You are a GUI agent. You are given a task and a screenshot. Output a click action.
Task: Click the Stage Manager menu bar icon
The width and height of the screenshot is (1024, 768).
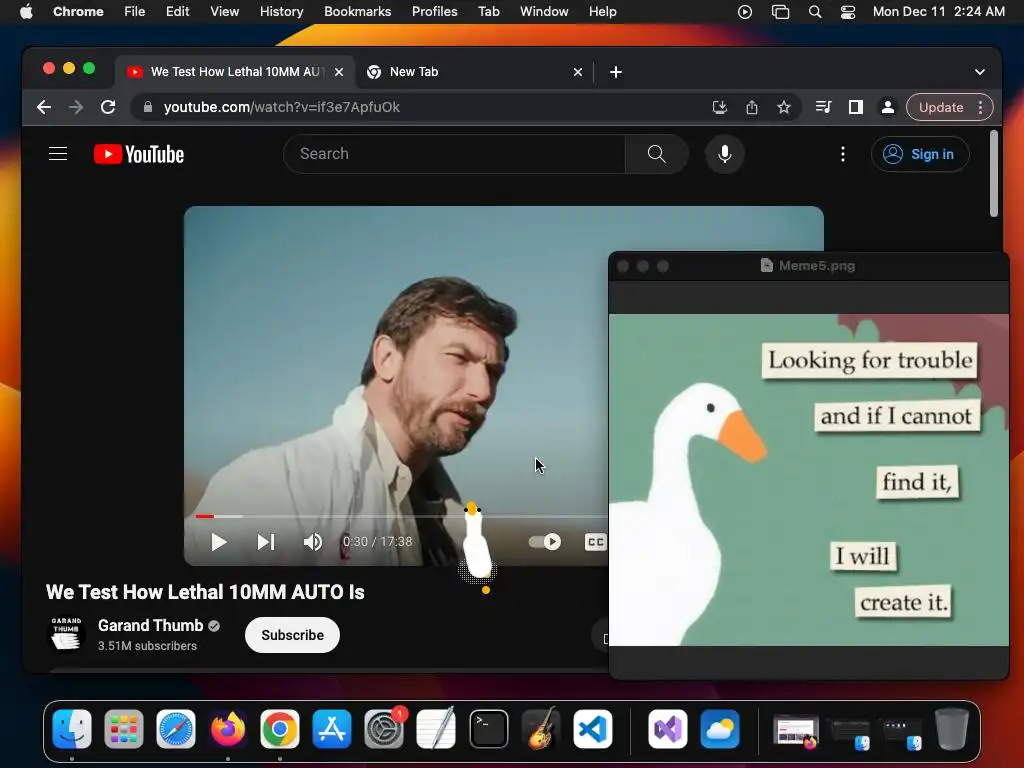[x=780, y=12]
